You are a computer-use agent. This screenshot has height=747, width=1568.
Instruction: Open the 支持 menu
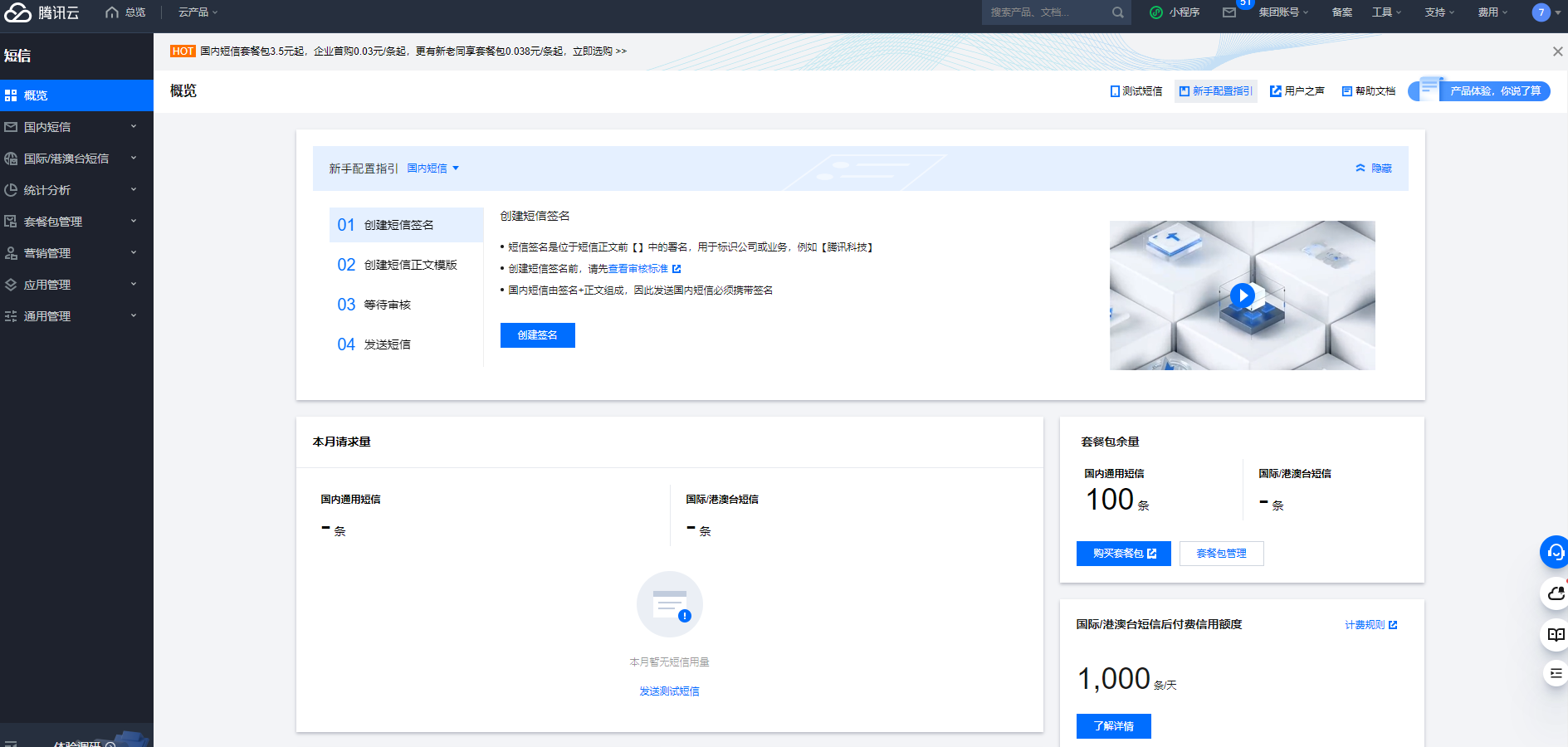(1439, 12)
